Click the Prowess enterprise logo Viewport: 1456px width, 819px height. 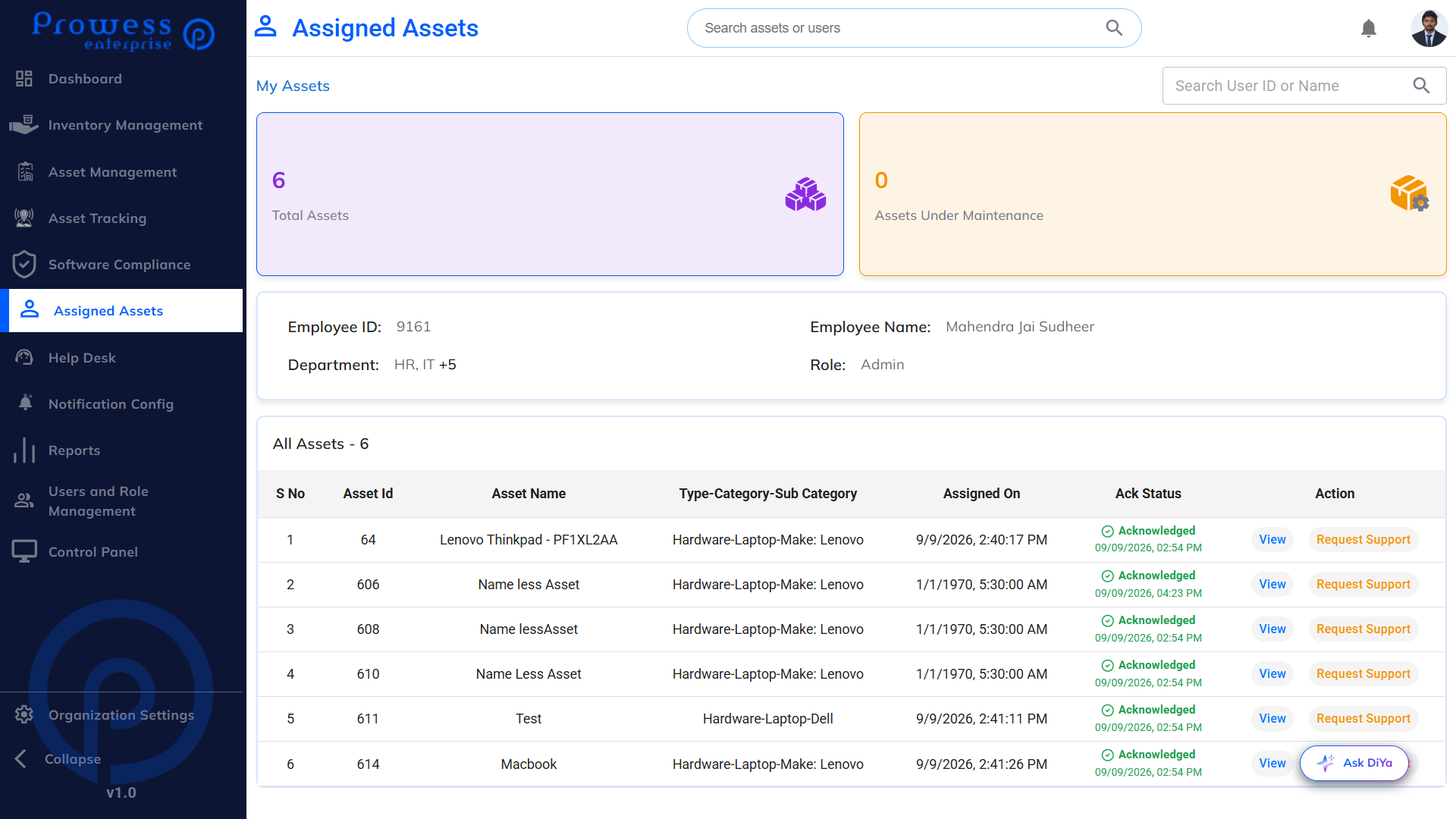123,30
